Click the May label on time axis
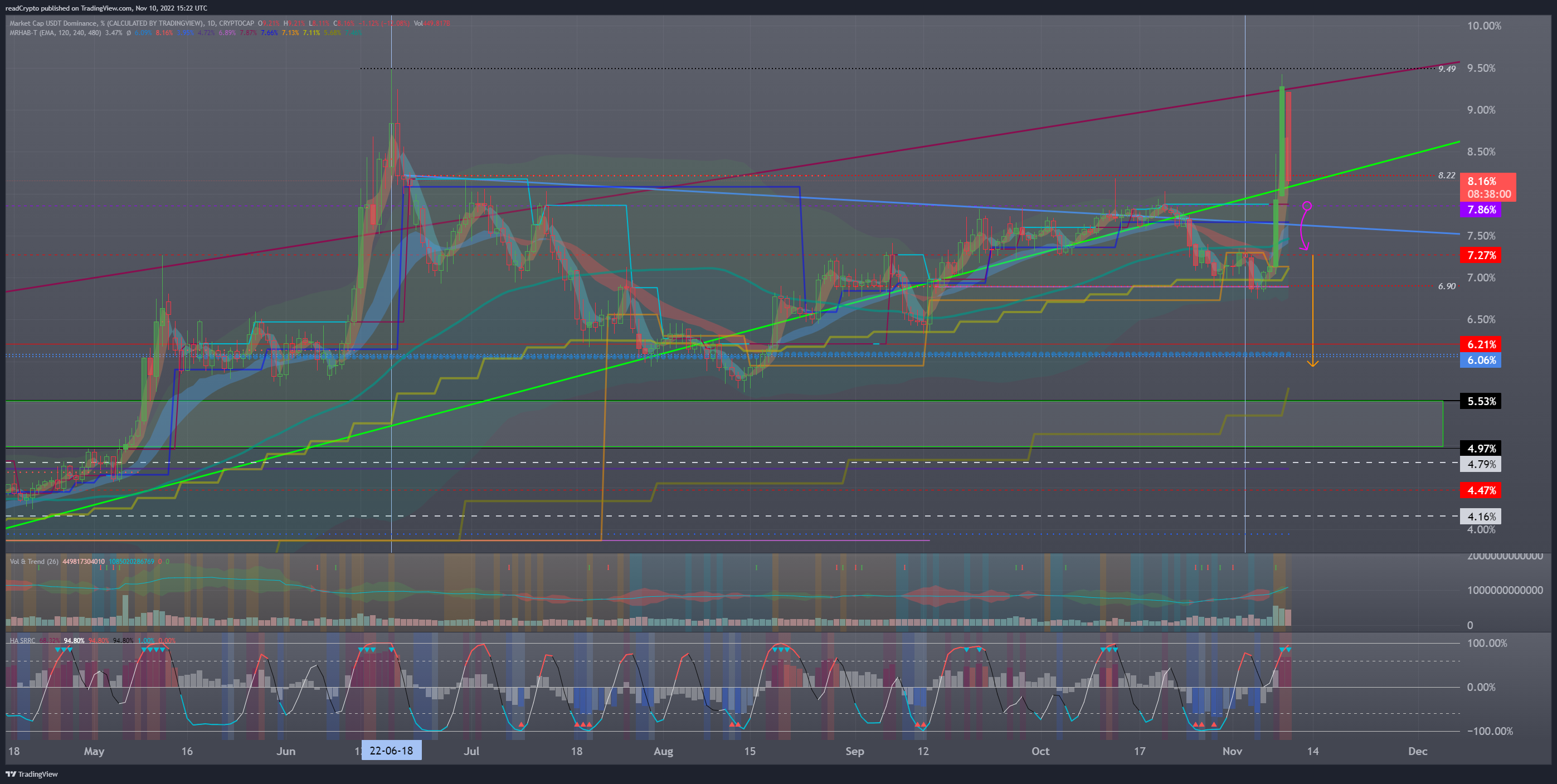This screenshot has width=1557, height=784. (94, 751)
